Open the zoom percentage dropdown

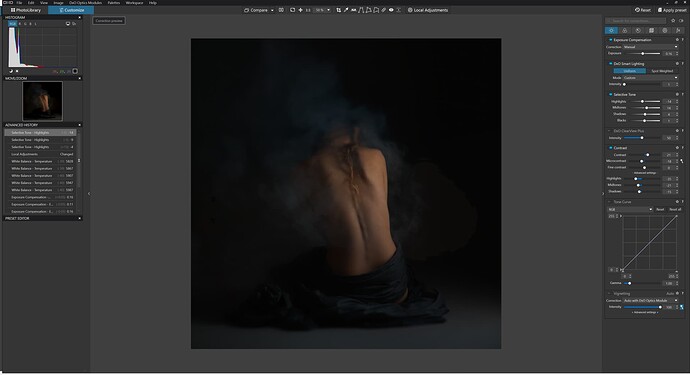pyautogui.click(x=328, y=10)
